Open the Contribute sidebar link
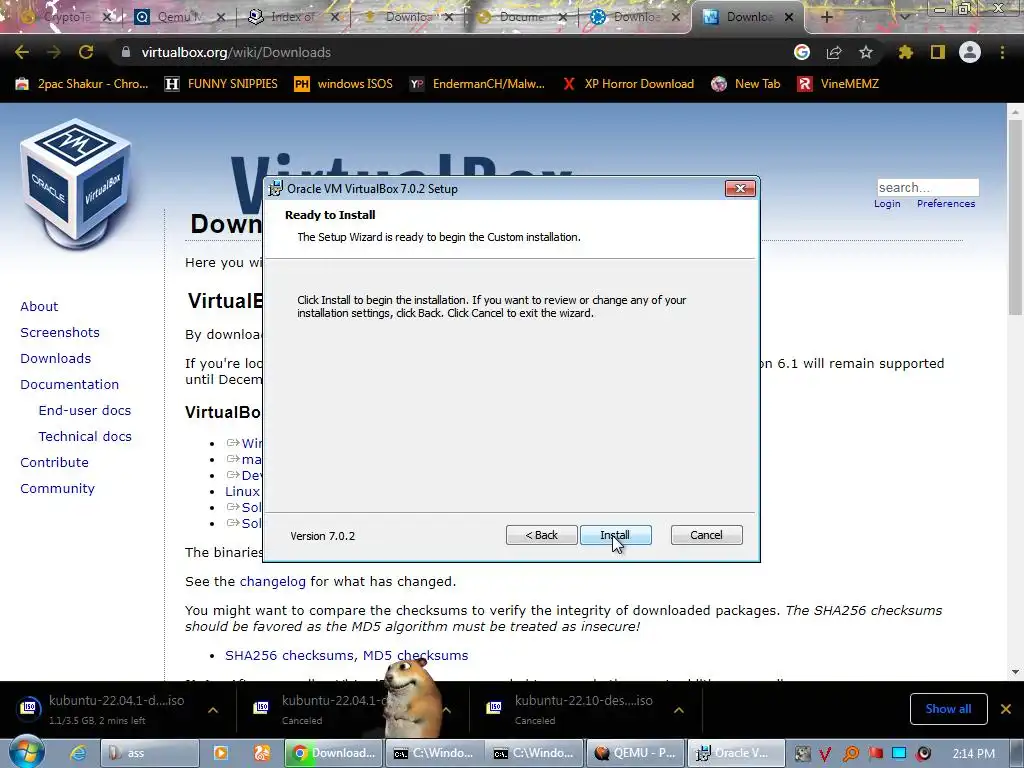Viewport: 1024px width, 768px height. [x=54, y=462]
